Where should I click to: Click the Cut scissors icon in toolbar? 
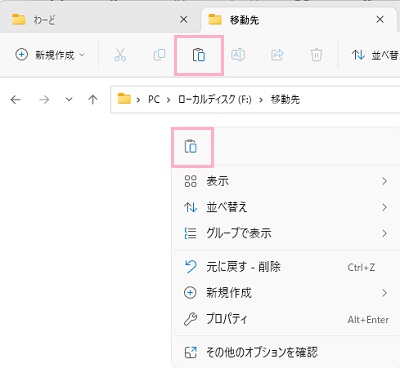(120, 55)
